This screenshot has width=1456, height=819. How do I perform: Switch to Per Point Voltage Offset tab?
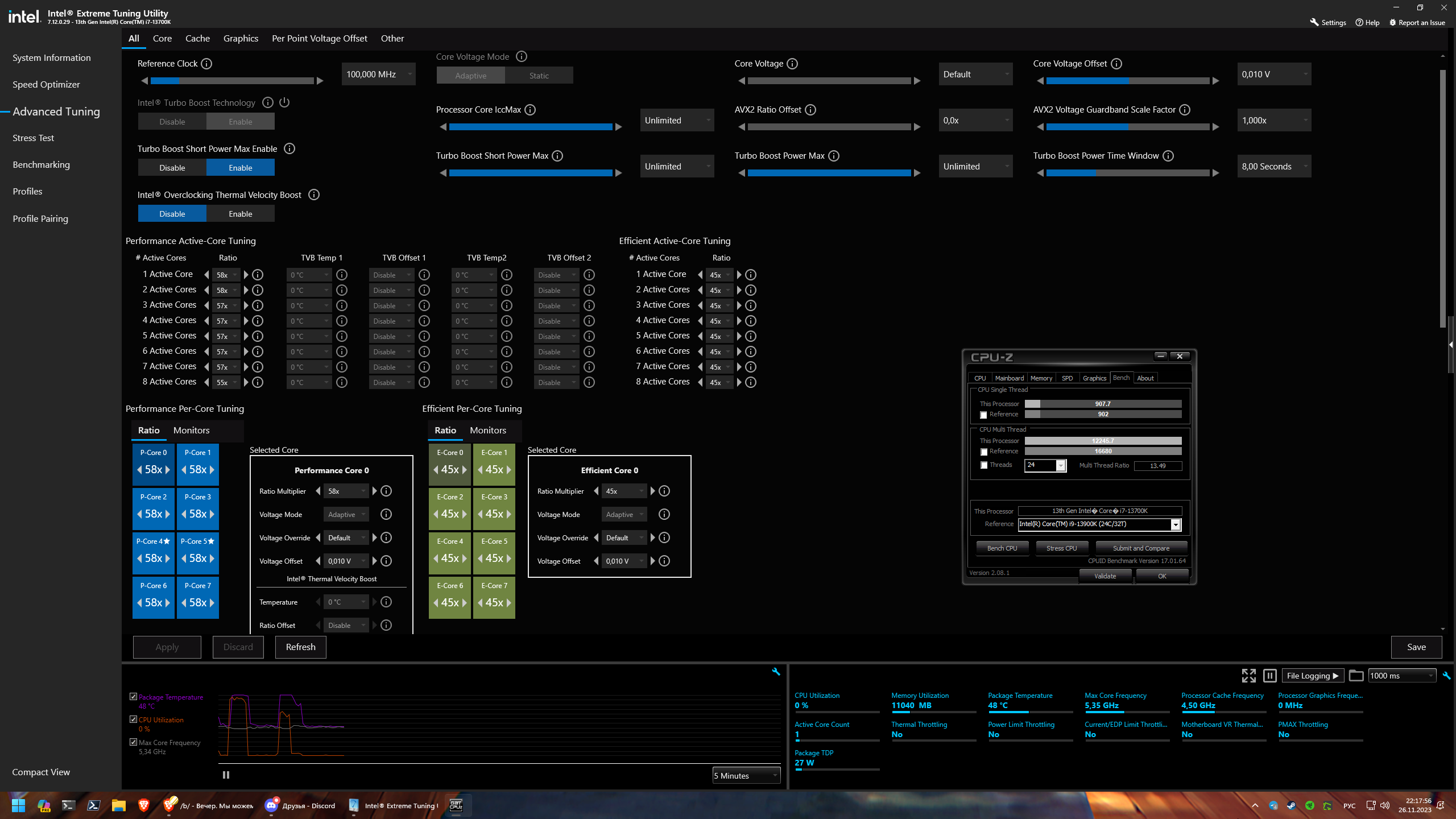click(320, 38)
